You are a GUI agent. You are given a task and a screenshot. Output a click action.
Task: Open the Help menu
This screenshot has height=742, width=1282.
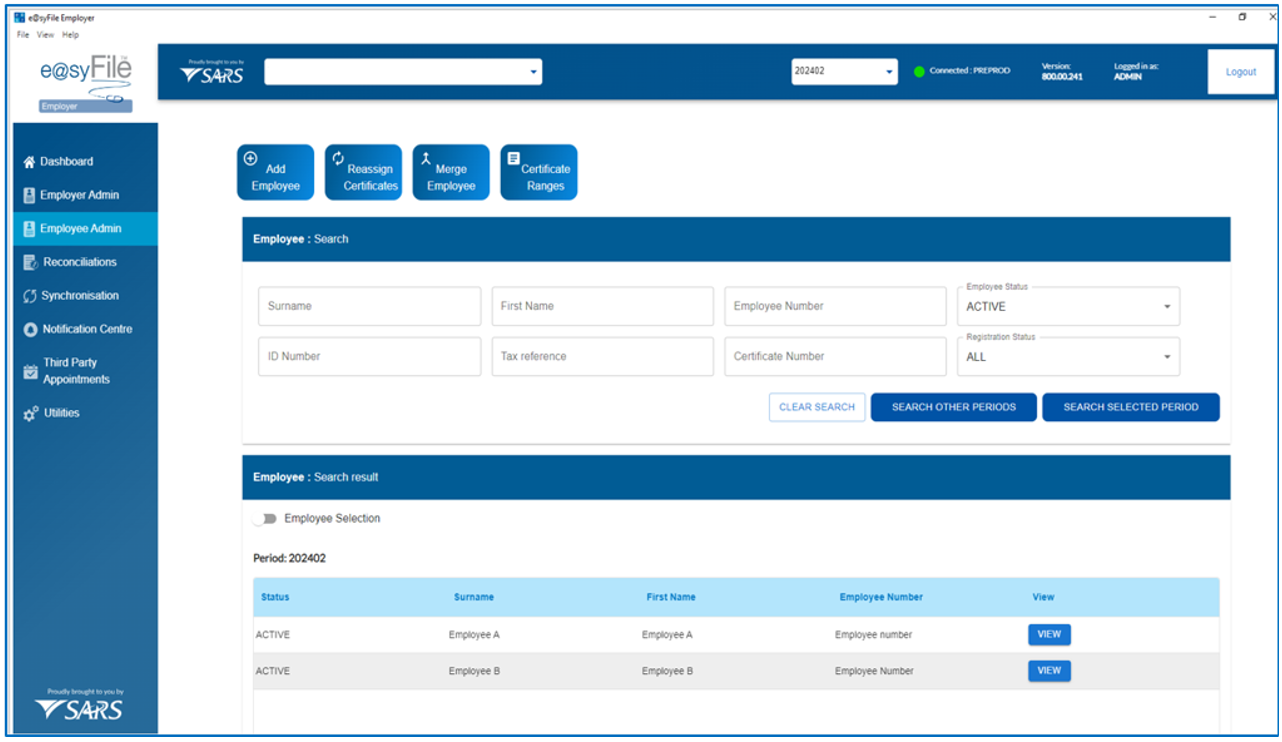70,35
